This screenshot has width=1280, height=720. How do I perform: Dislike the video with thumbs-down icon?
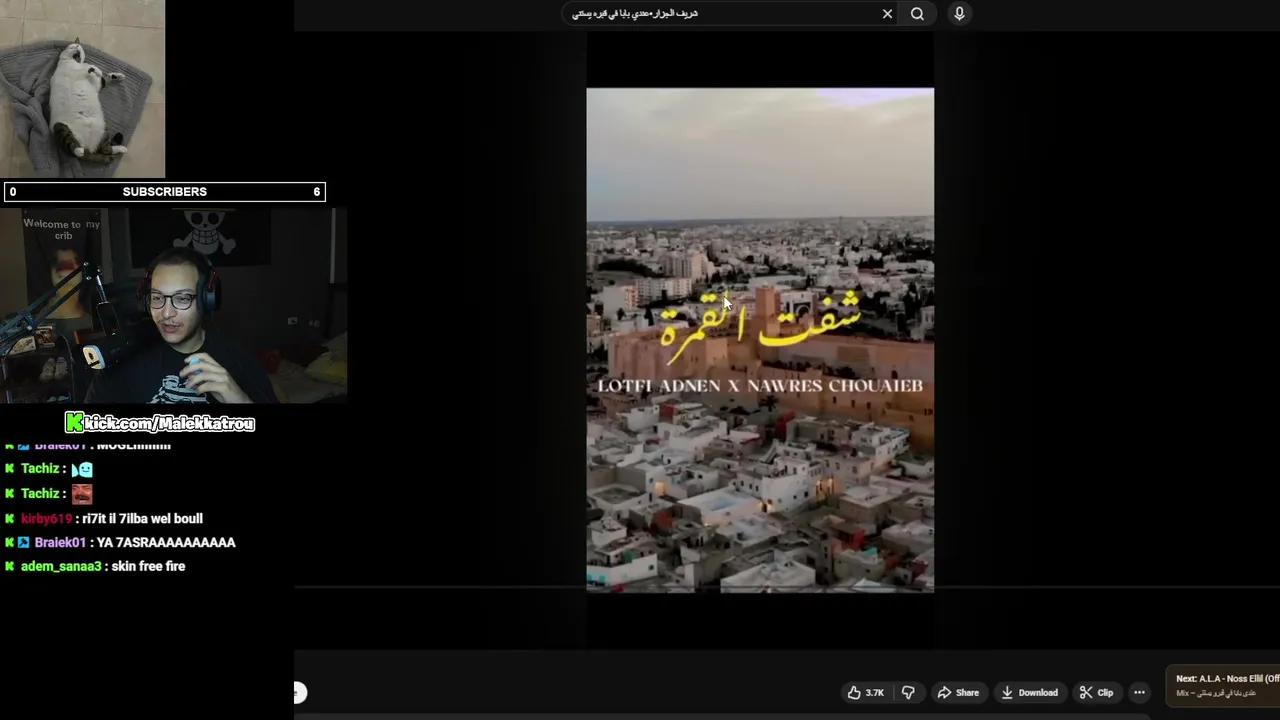[908, 692]
